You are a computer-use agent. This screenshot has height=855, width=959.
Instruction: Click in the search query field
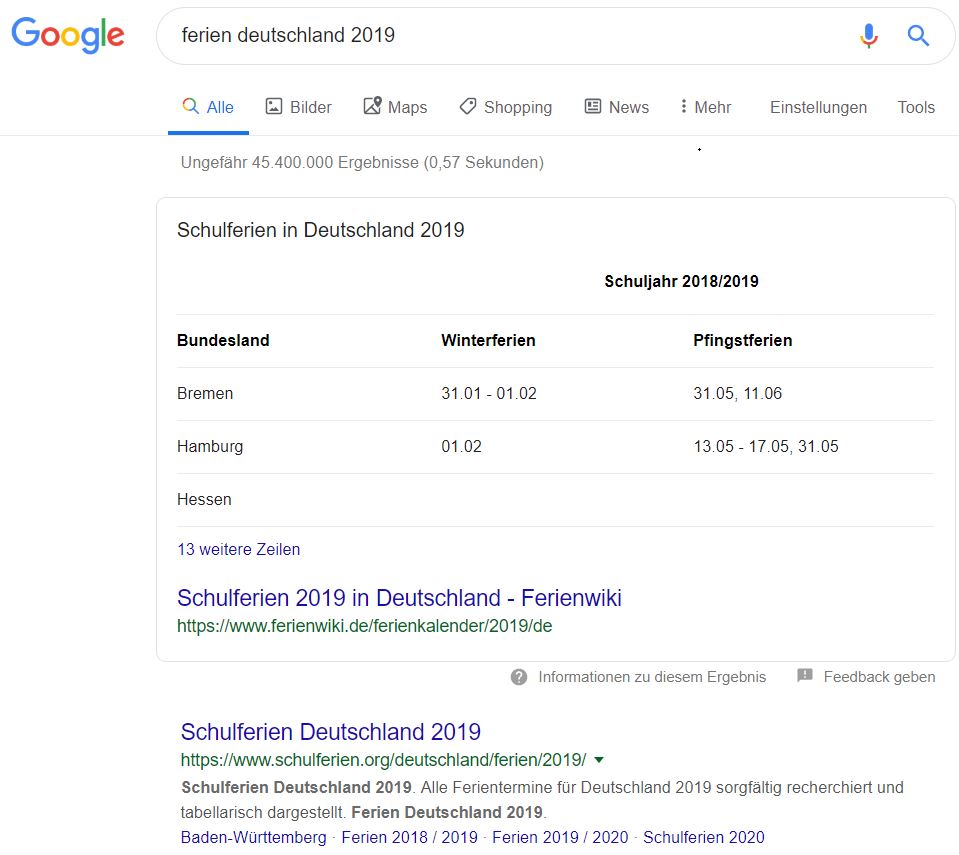click(500, 36)
